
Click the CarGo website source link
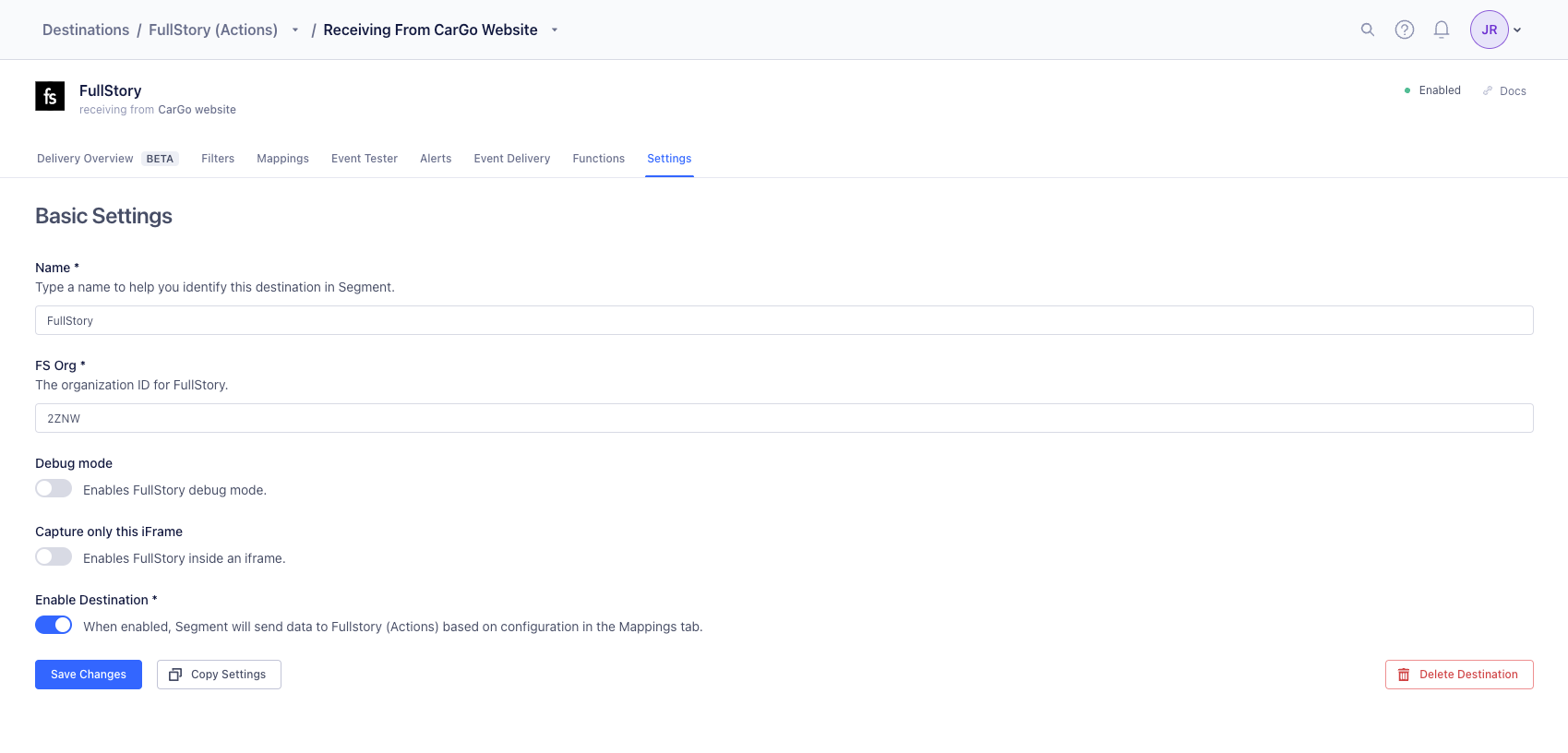pyautogui.click(x=197, y=110)
